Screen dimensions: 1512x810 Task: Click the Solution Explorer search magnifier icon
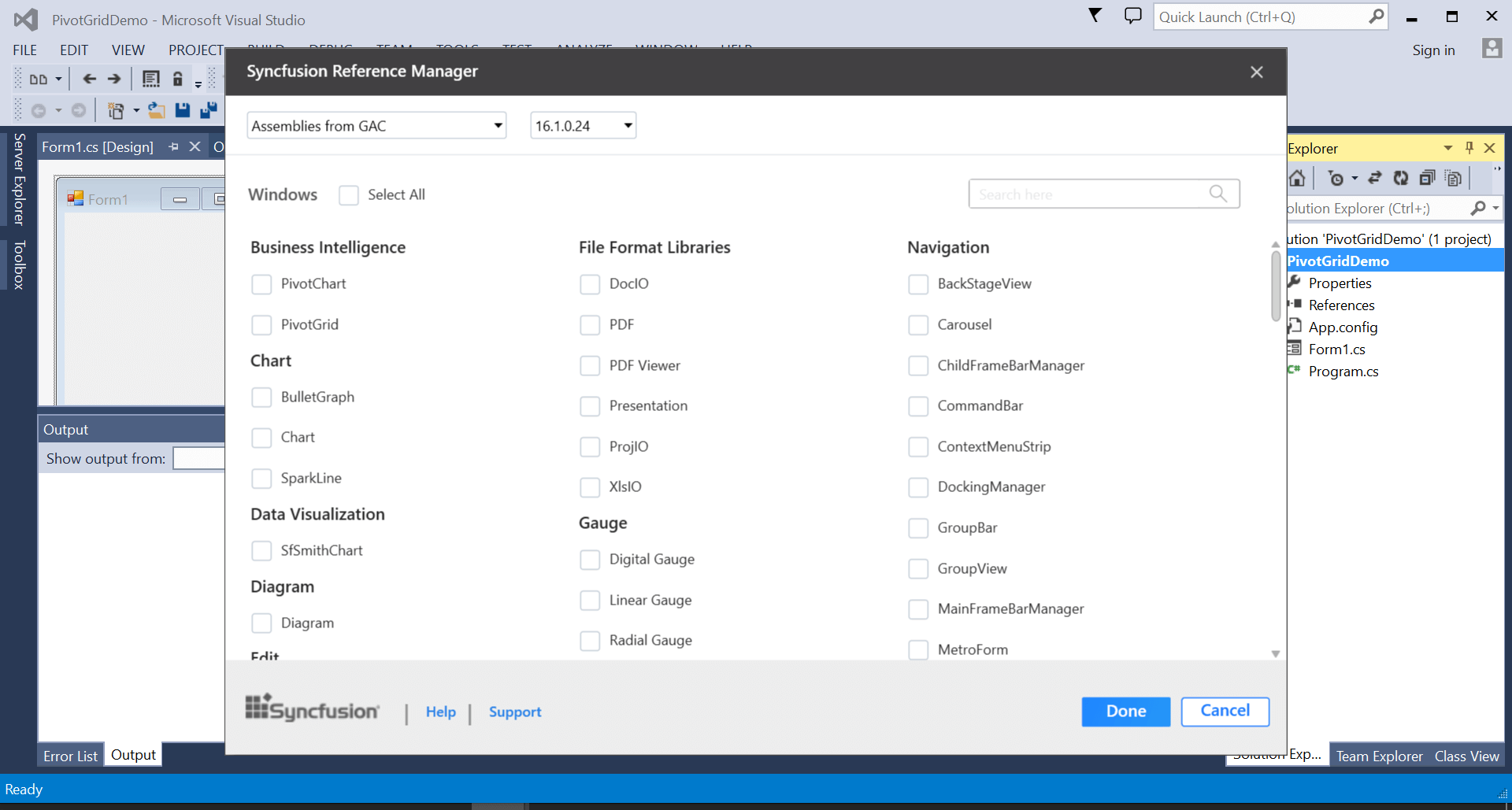point(1478,208)
